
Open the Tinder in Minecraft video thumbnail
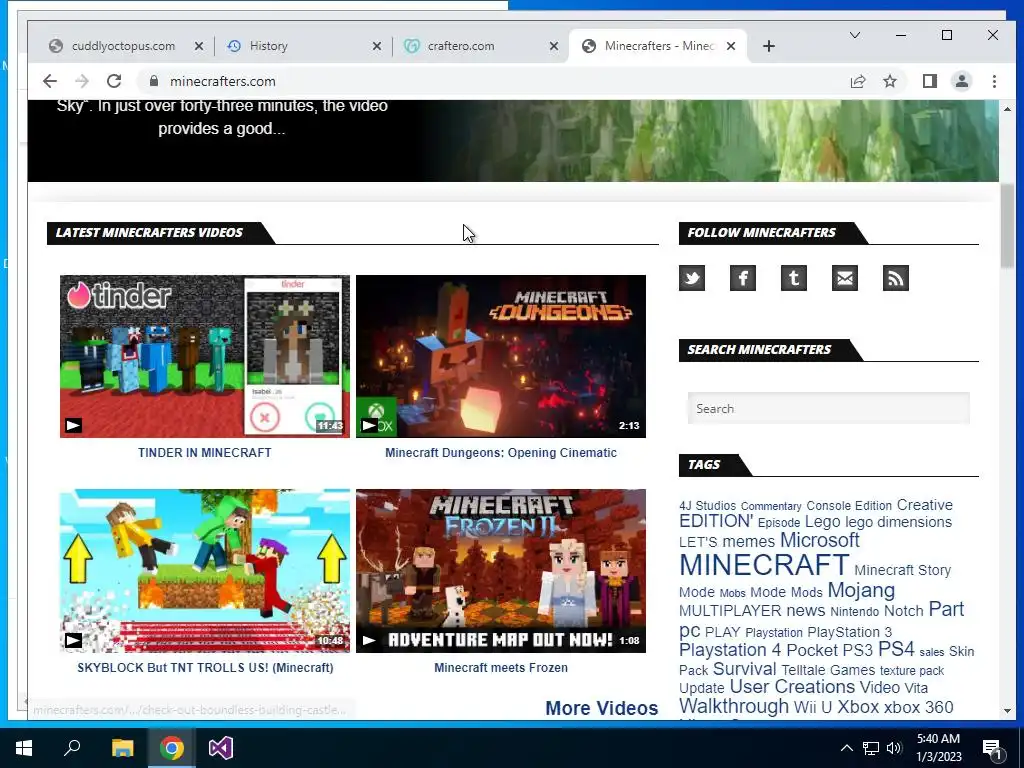[204, 356]
